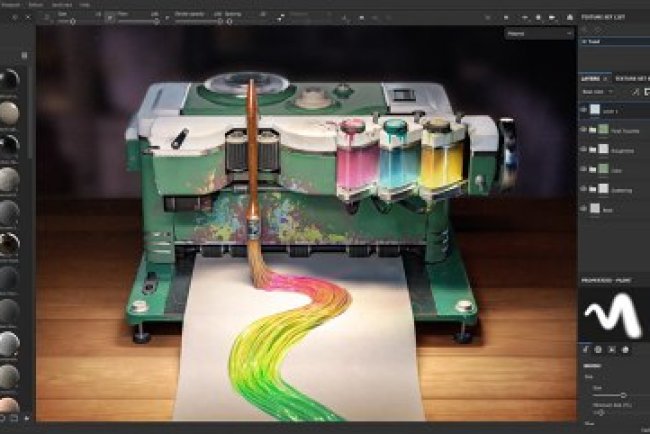
Task: Click the brush stroke preview in Properties
Action: (x=614, y=314)
